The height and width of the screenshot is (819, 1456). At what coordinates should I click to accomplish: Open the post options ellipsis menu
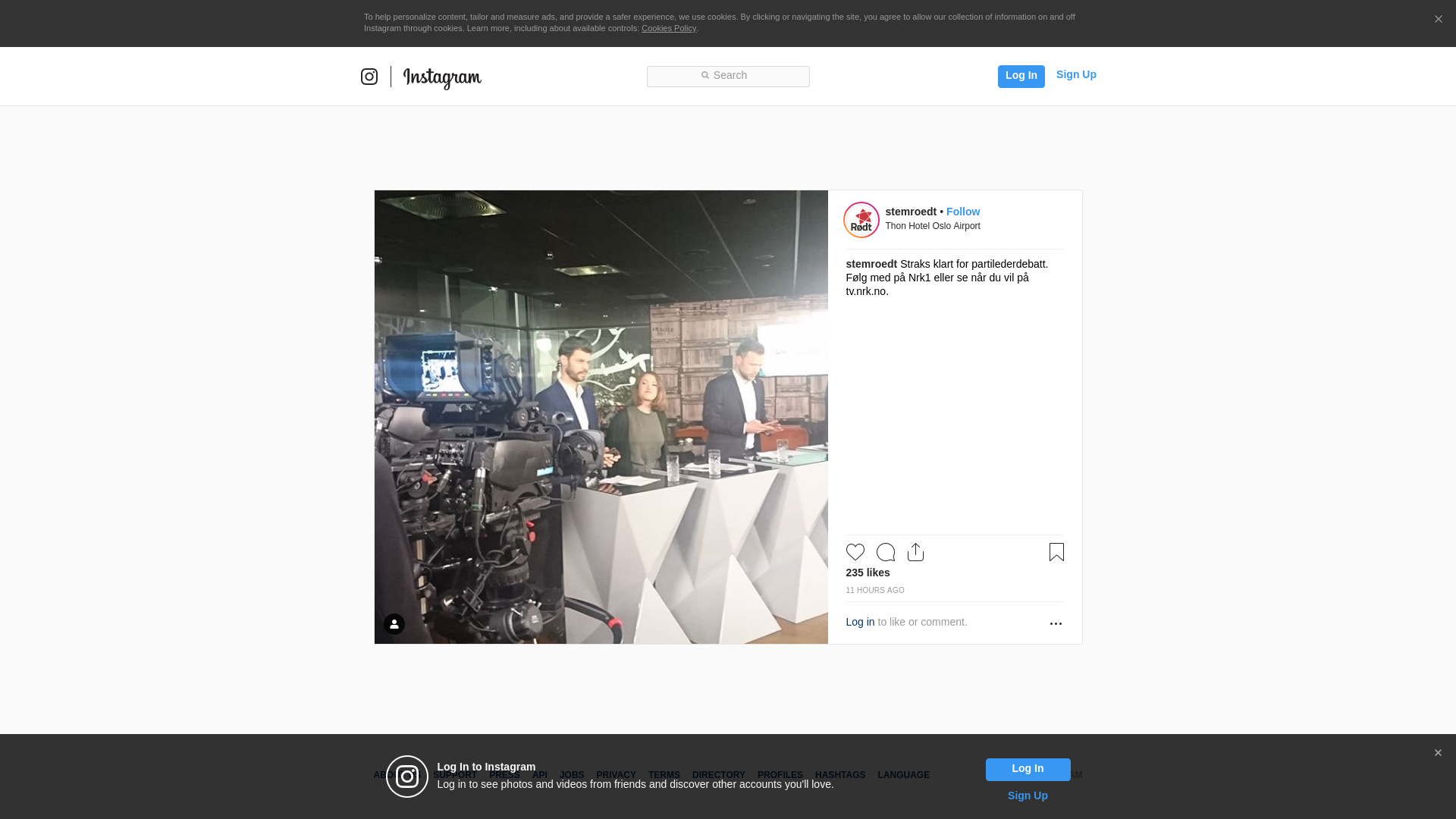coord(1056,623)
